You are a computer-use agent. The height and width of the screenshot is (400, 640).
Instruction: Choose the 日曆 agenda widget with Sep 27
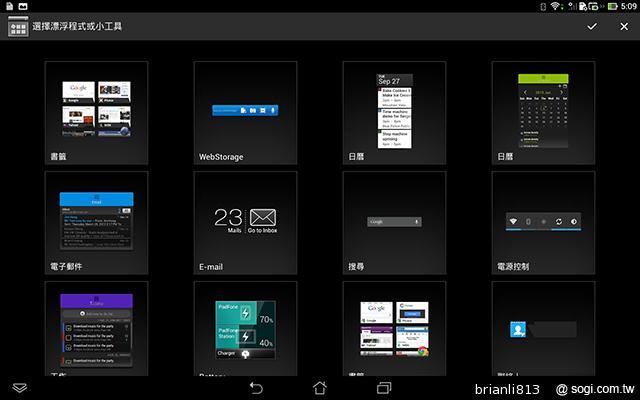(394, 113)
